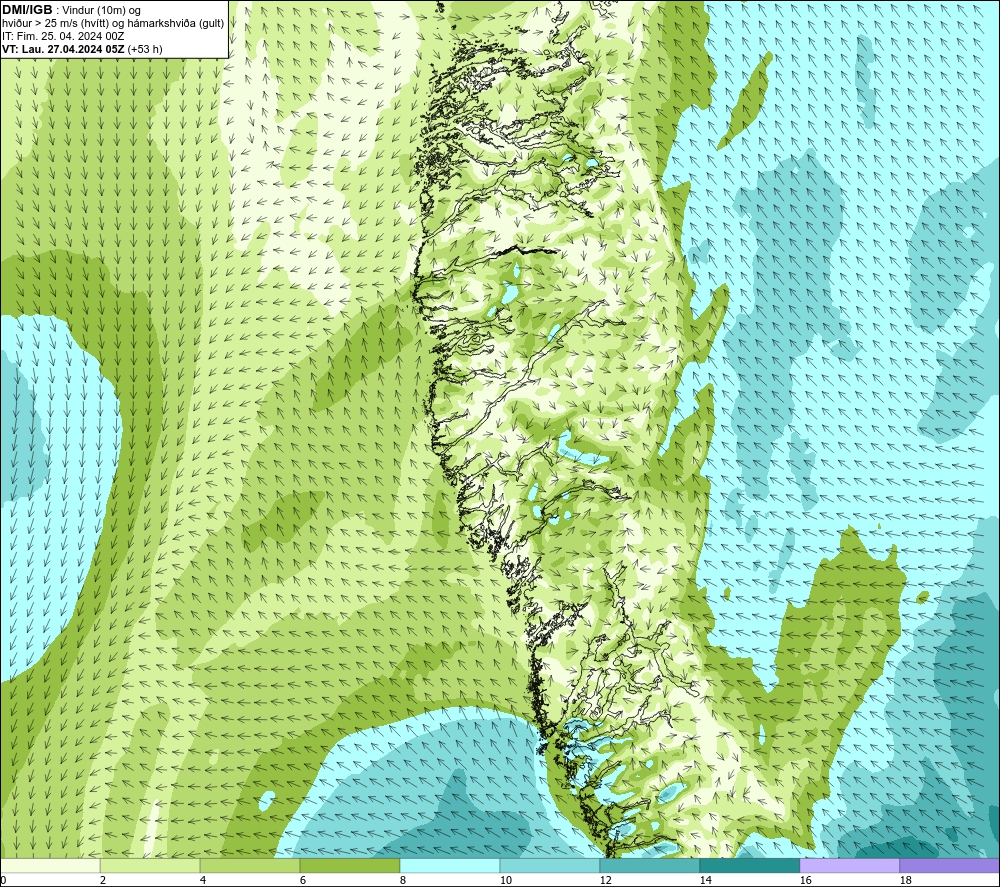Click the 12–14 m/s darker teal legend swatch
The image size is (1000, 887).
[x=649, y=865]
